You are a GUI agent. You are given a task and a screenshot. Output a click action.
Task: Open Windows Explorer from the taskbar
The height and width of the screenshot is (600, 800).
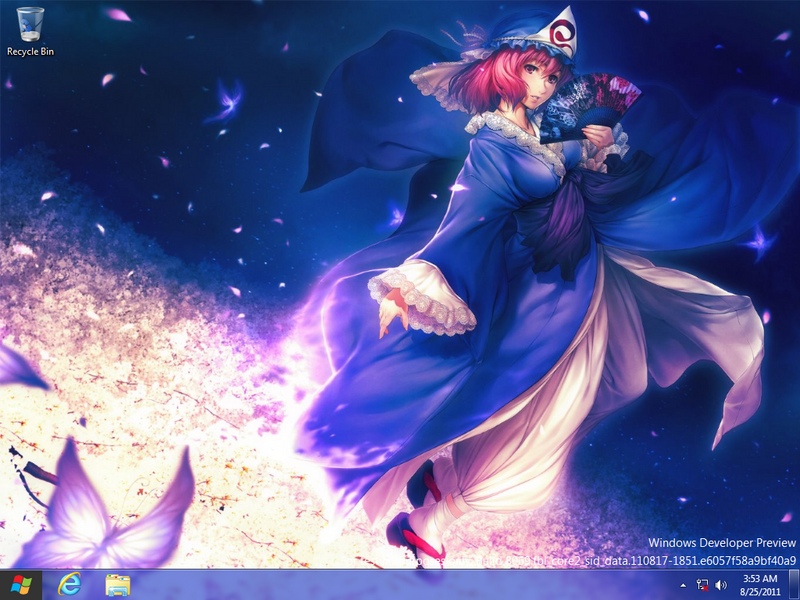(118, 585)
